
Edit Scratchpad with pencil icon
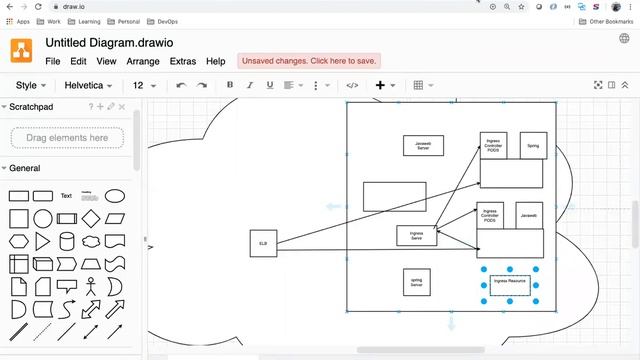pos(111,107)
